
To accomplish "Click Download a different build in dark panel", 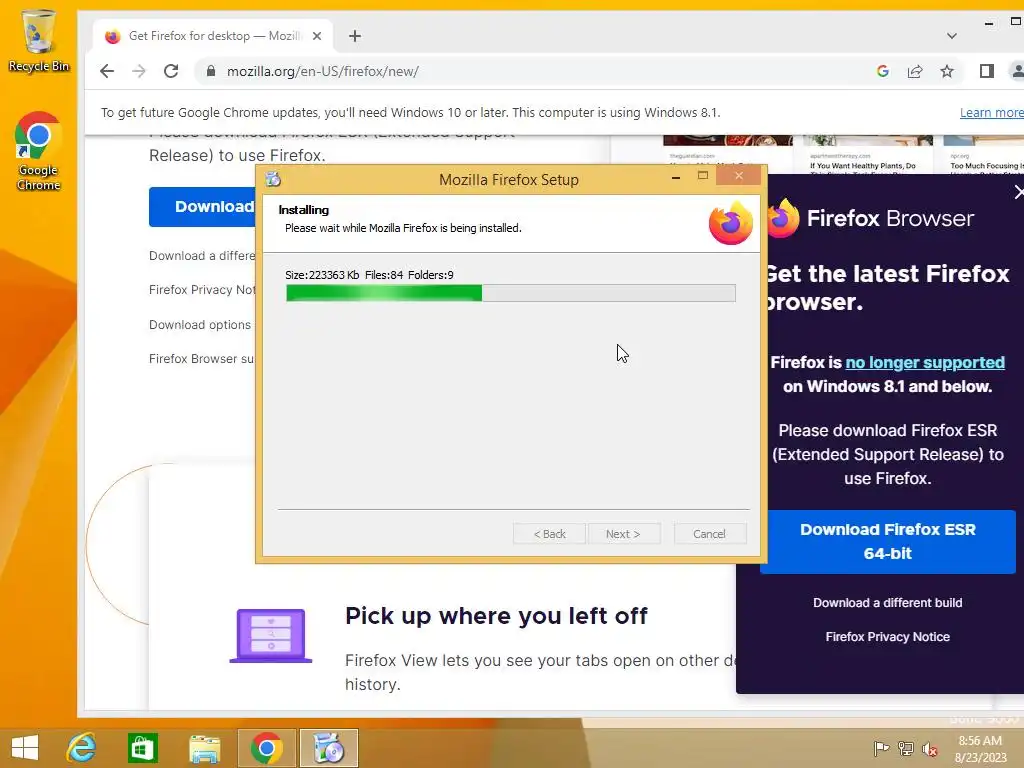I will [888, 603].
